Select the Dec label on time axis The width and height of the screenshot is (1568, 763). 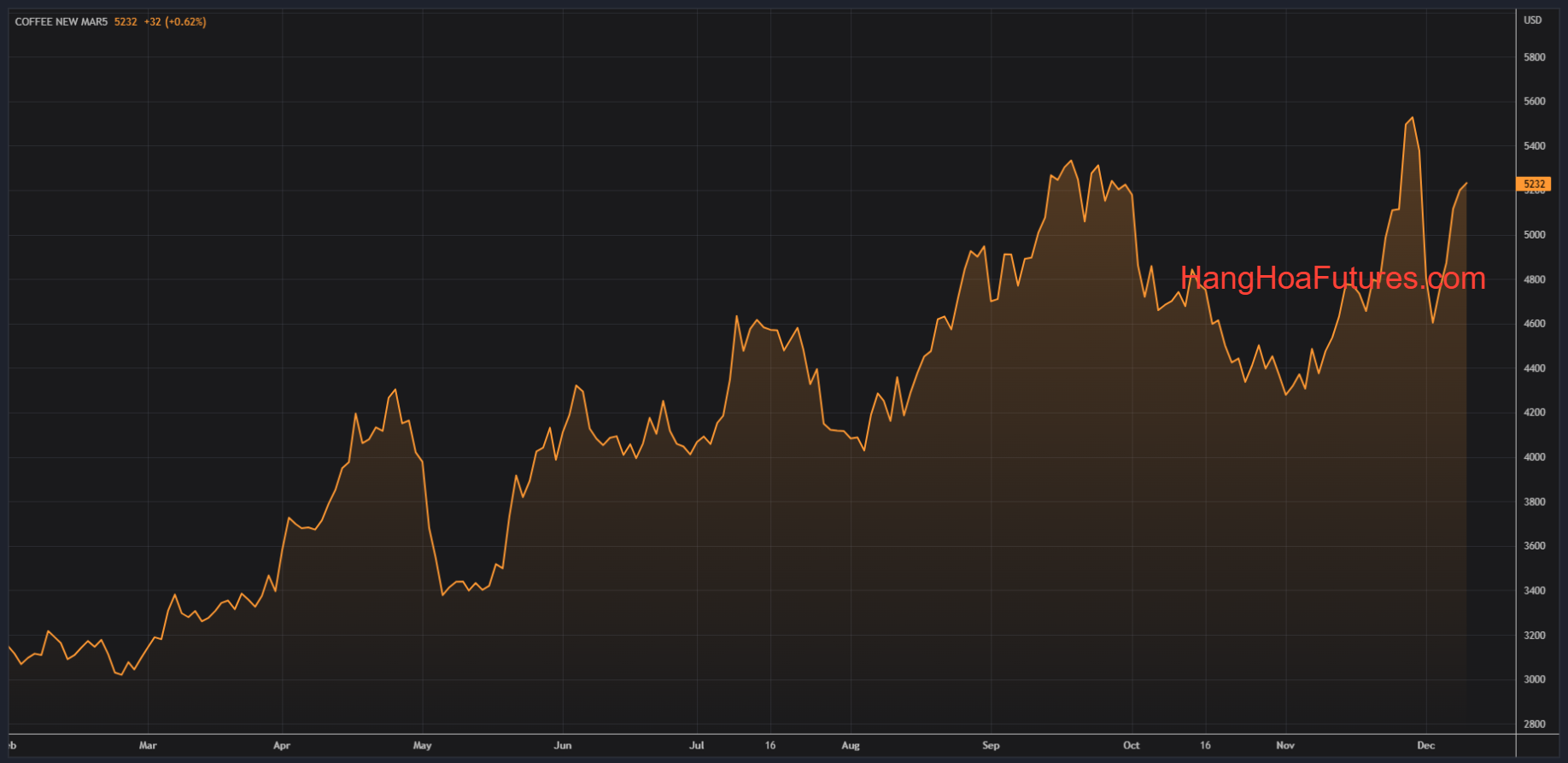tap(1426, 745)
